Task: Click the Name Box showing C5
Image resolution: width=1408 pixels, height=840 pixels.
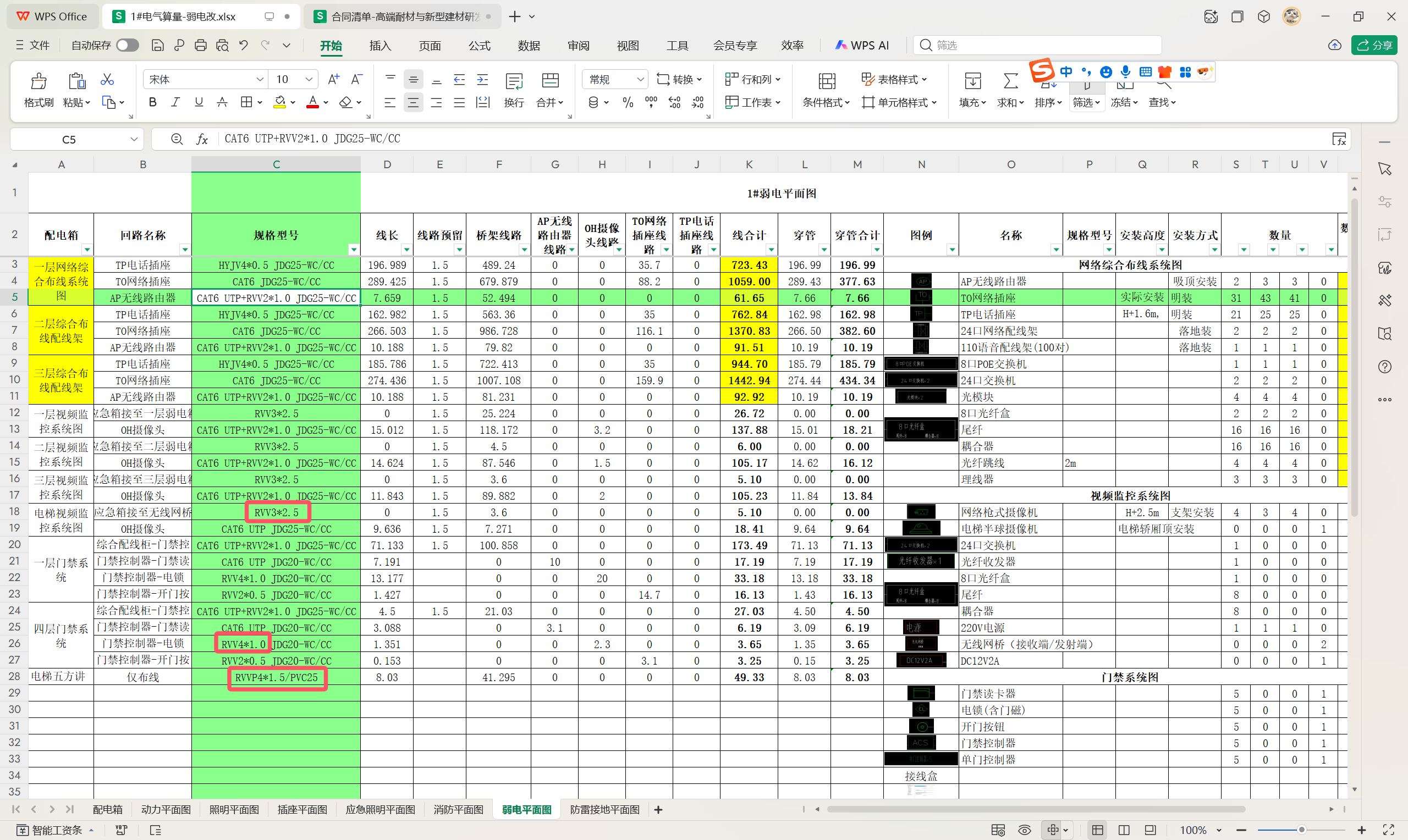Action: point(69,139)
